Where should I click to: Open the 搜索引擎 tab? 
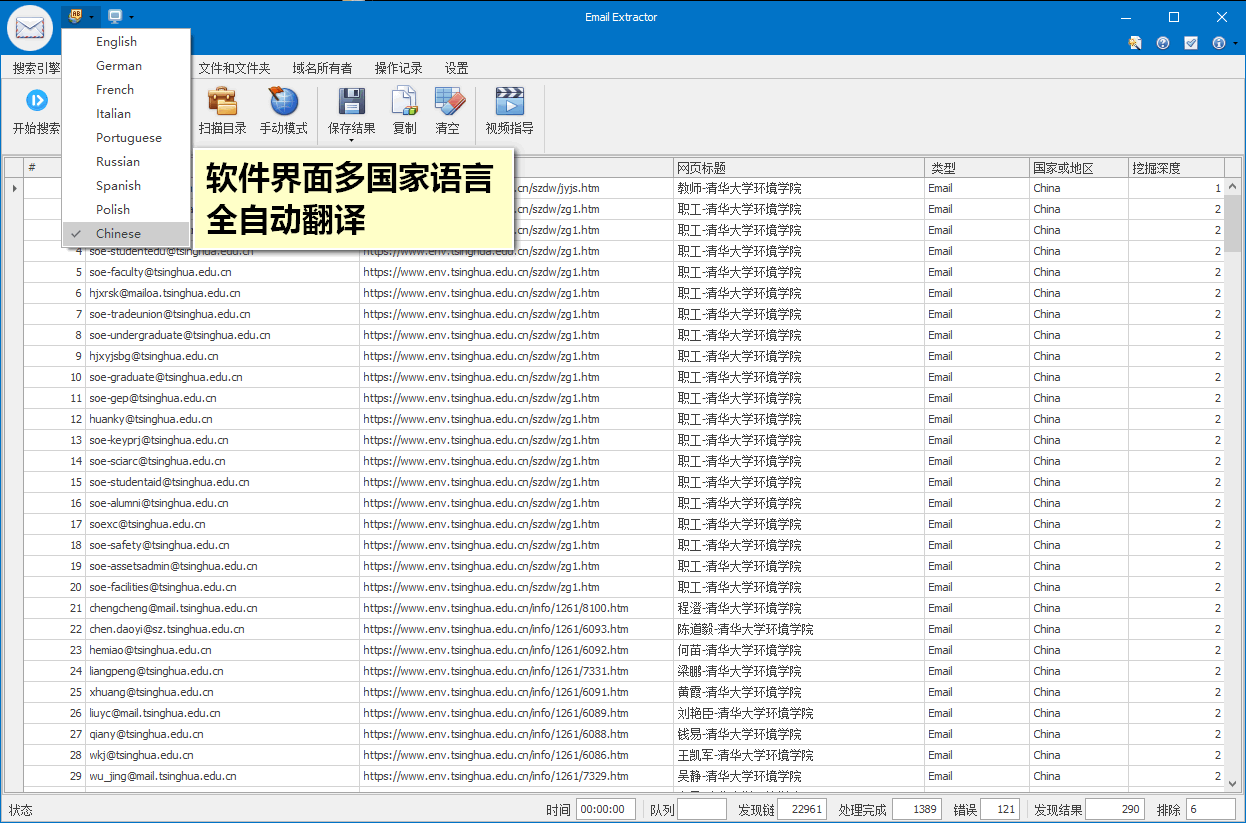(x=35, y=69)
